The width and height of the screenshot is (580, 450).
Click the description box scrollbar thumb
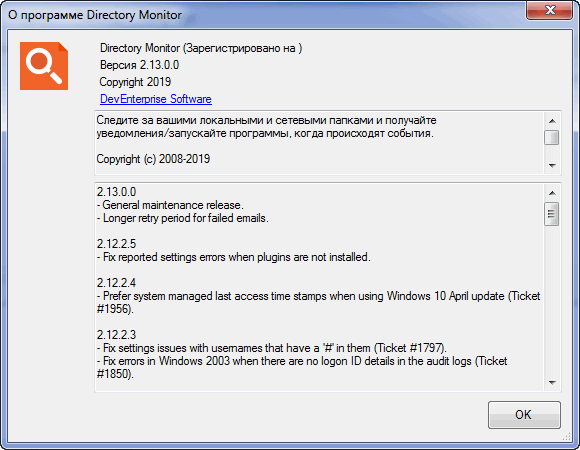tap(552, 138)
